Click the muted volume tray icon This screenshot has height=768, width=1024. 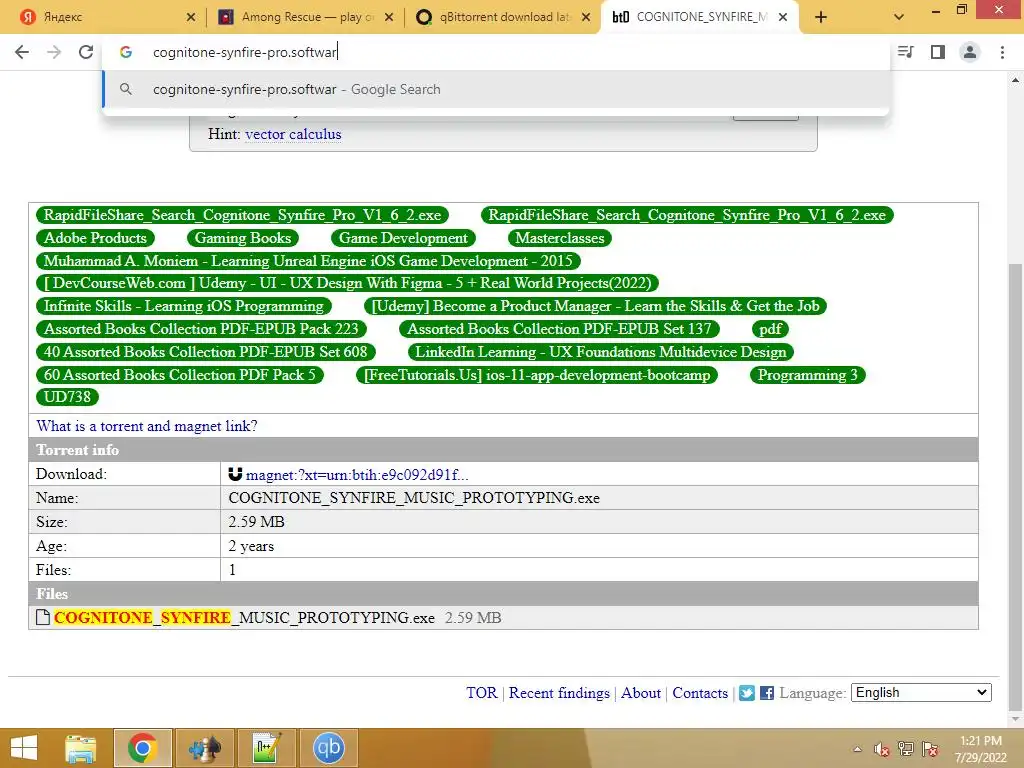(882, 749)
